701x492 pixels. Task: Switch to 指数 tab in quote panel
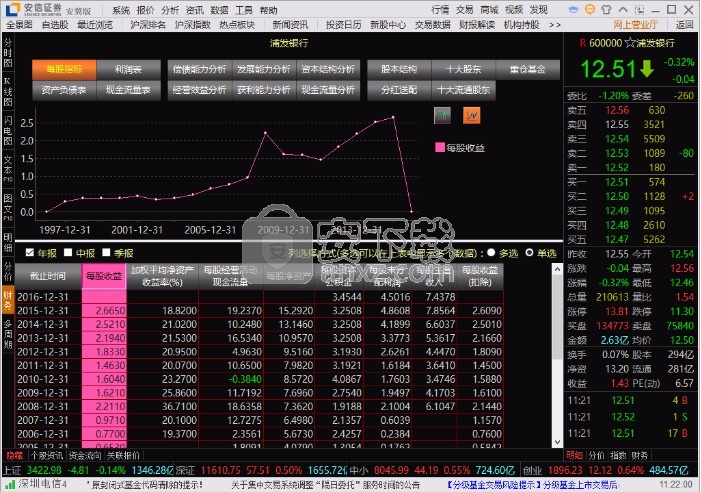(618, 455)
